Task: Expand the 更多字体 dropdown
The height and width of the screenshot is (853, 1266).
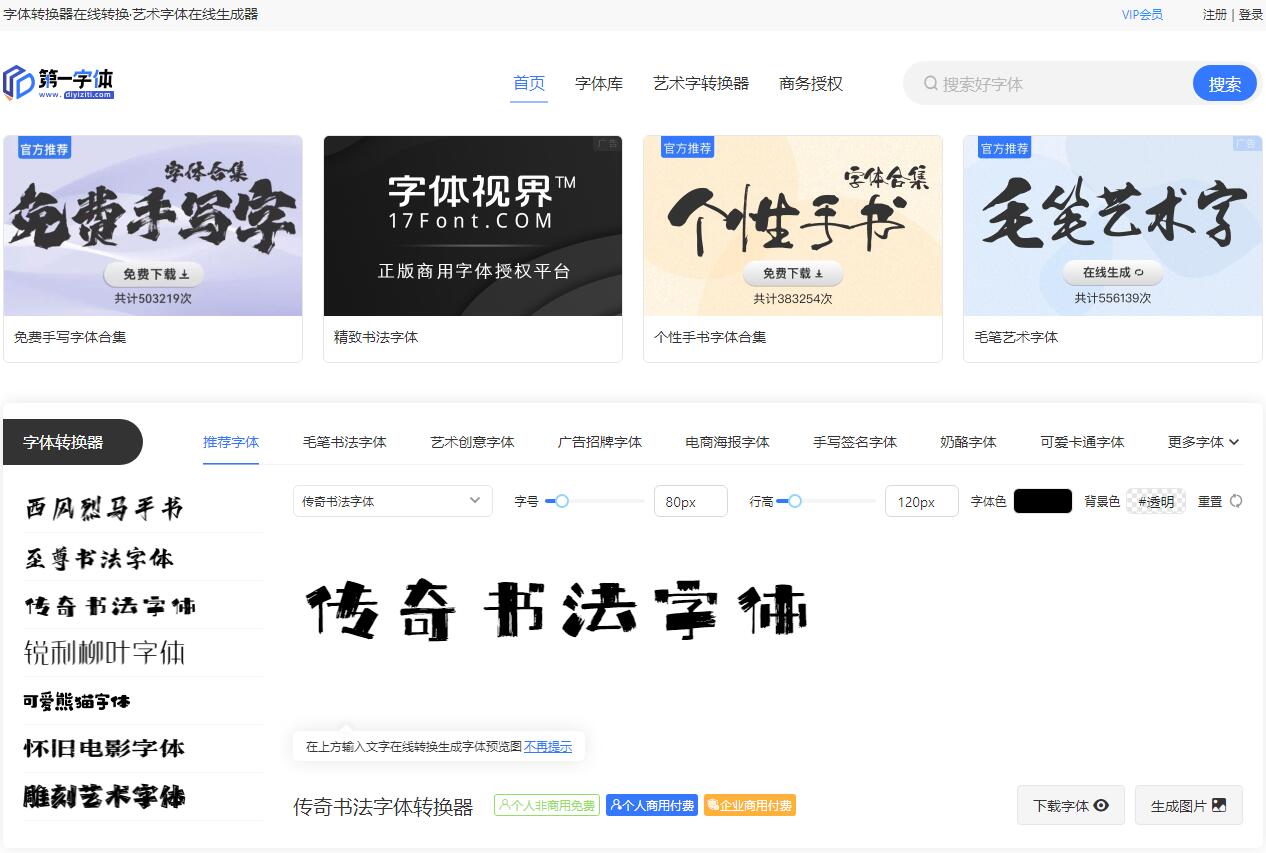Action: point(1203,442)
